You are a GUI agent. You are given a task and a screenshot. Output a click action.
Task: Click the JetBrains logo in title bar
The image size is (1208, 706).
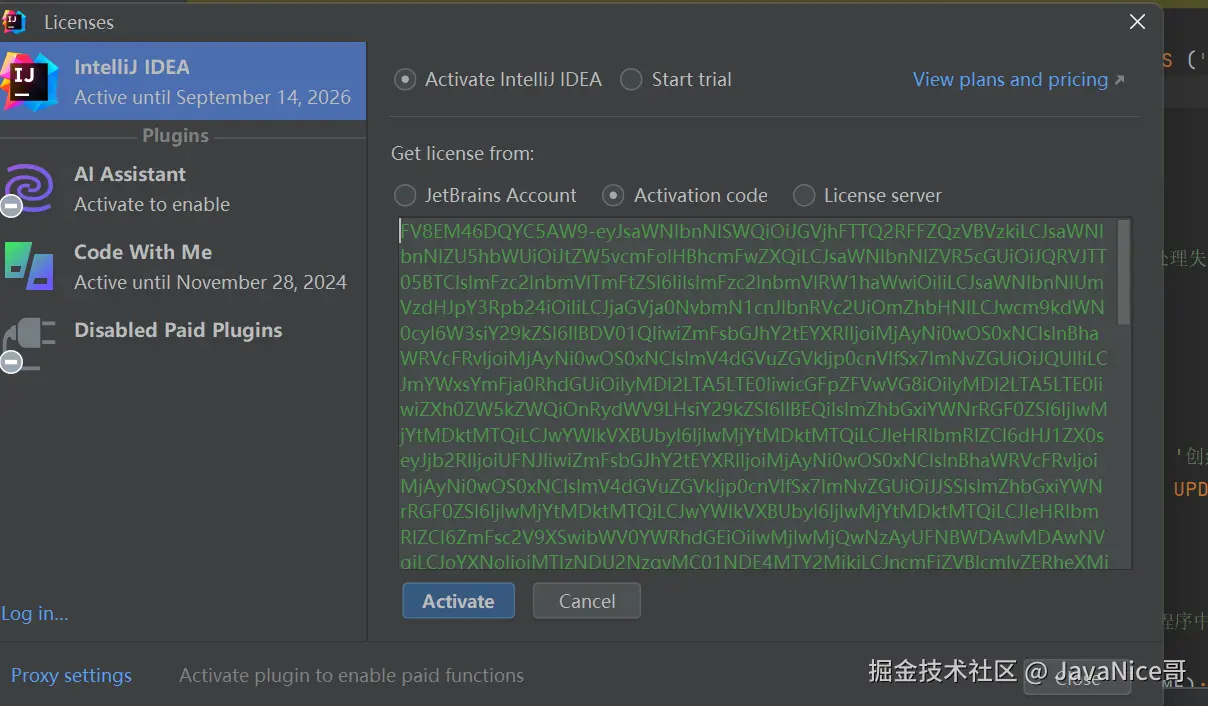pos(14,21)
